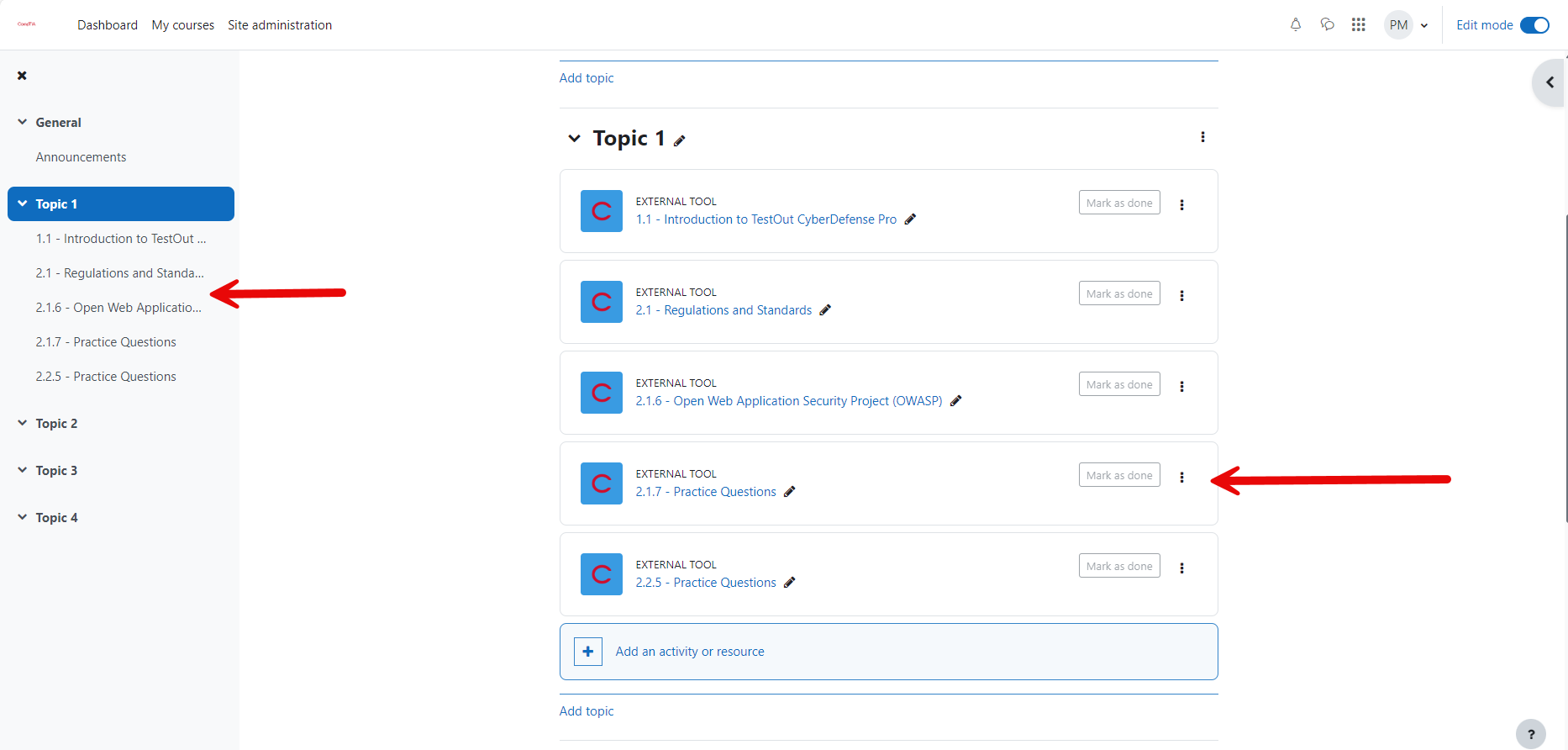Expand Topic 3 chevron in course index

click(22, 470)
